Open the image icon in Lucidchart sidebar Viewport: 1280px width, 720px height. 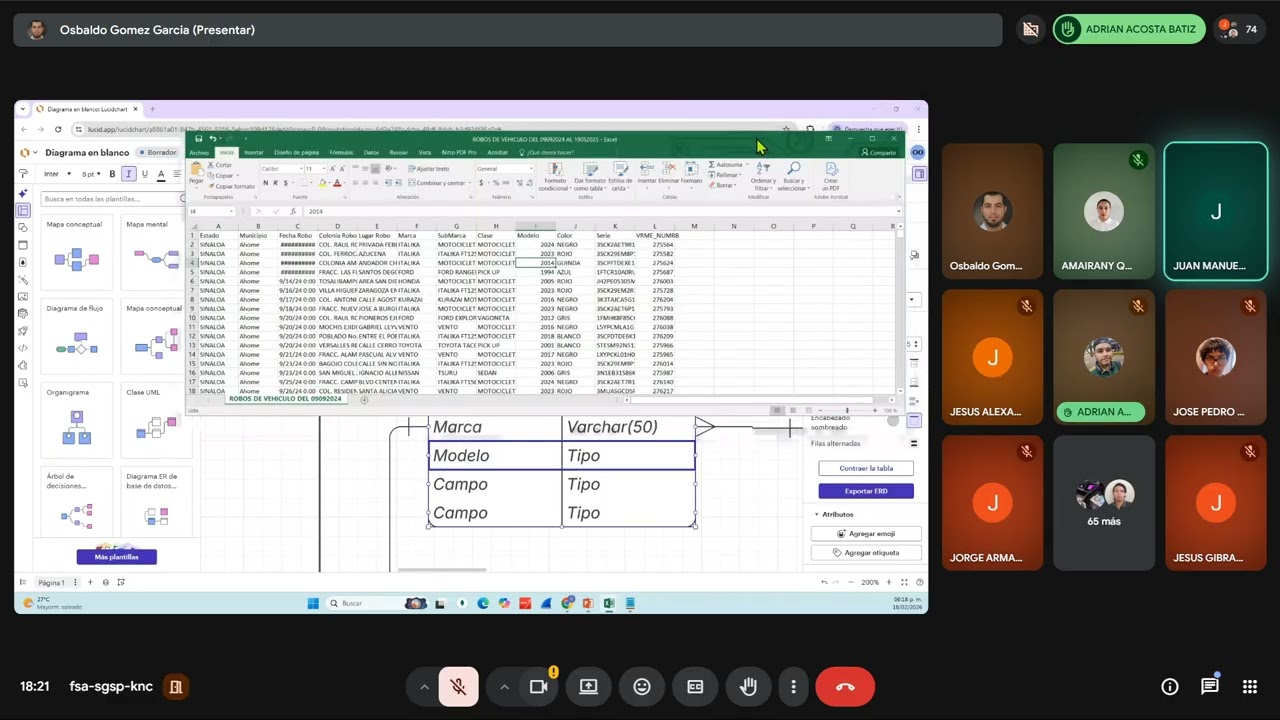23,297
